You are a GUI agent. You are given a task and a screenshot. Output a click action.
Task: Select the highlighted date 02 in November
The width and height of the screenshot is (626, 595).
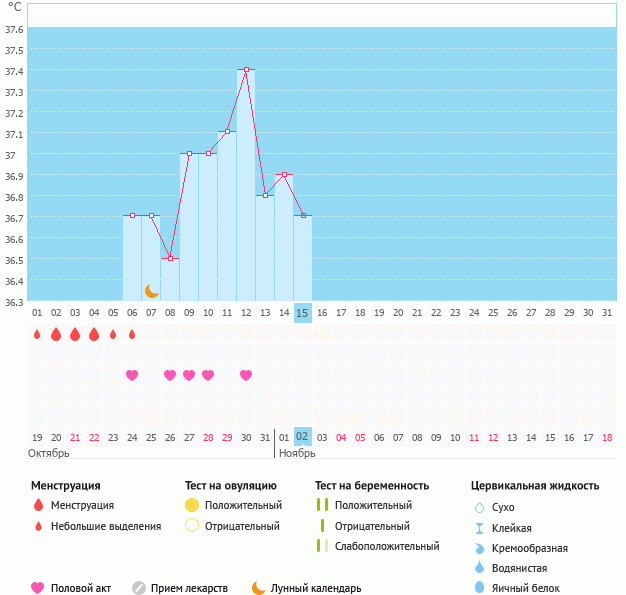(x=303, y=436)
